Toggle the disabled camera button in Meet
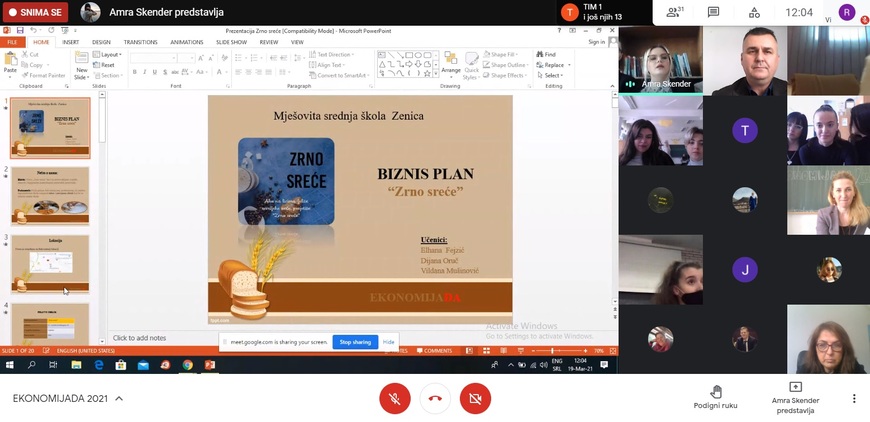The image size is (870, 422). [x=475, y=398]
